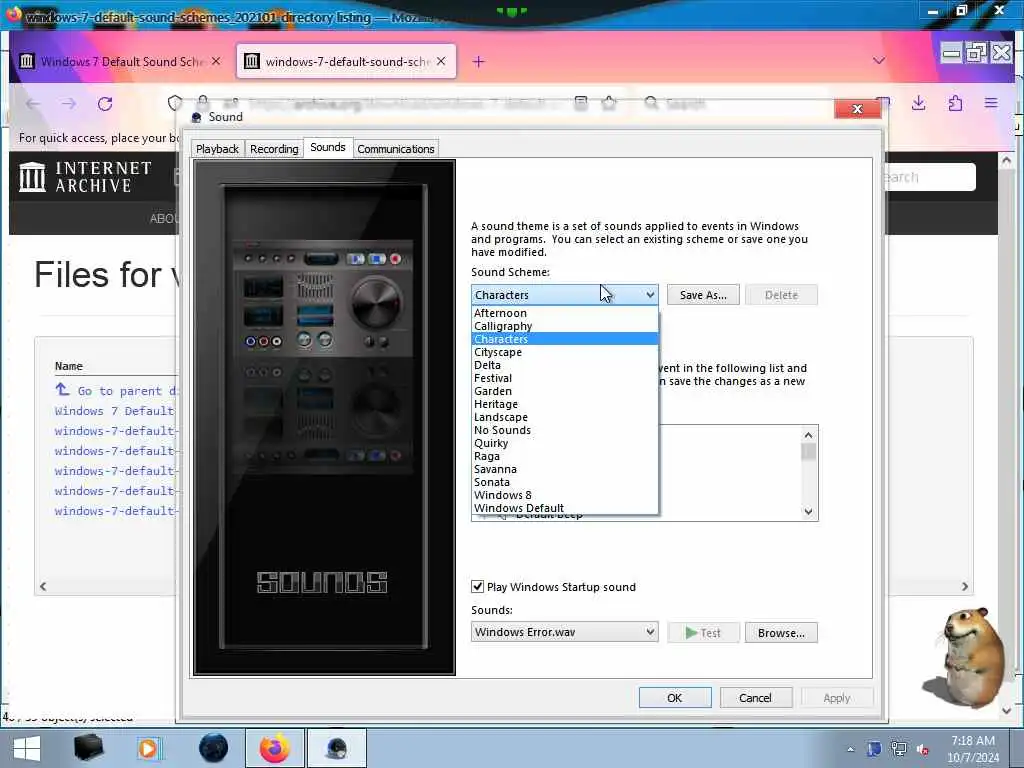Screen dimensions: 1024x768
Task: Close the Sound dialog with red X
Action: tap(857, 109)
